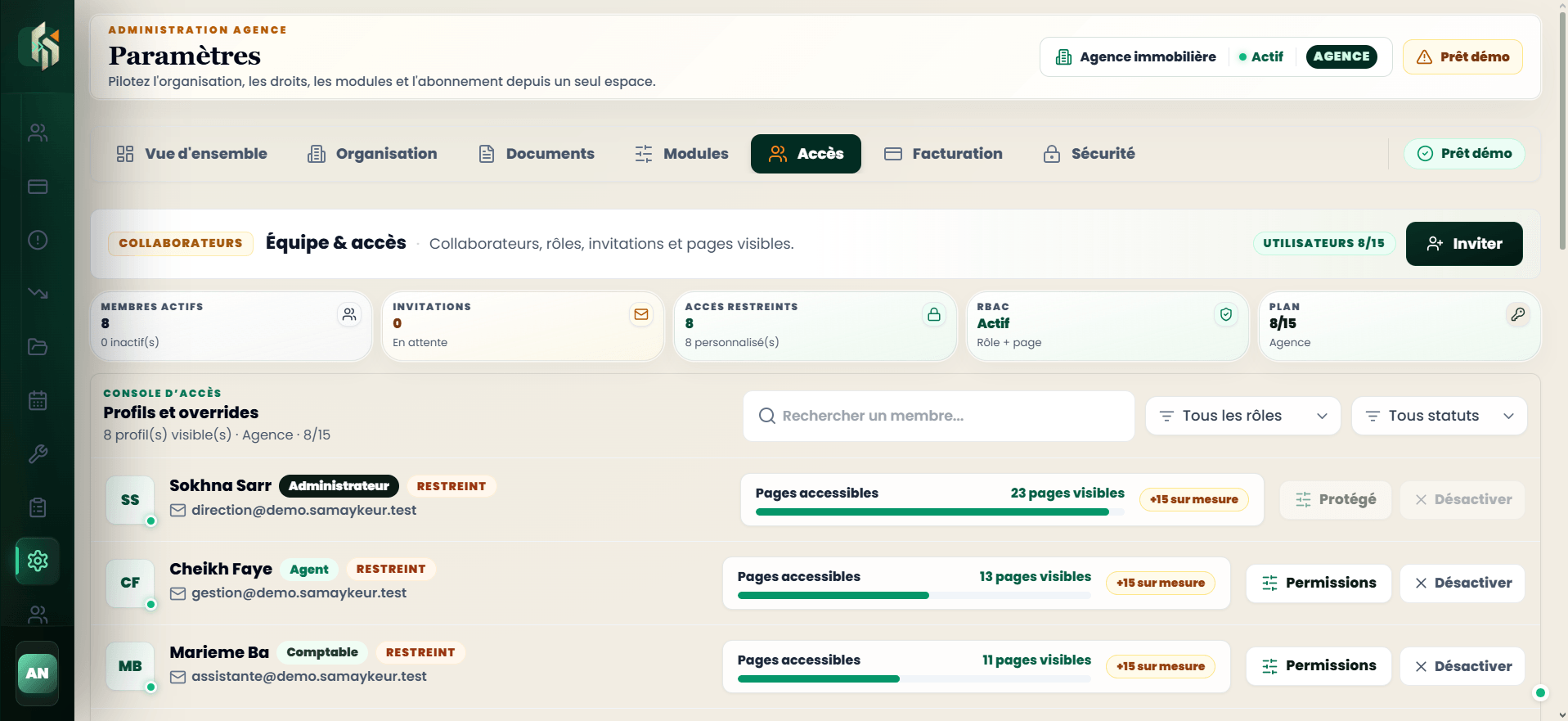Expand the Tous statuts dropdown
1568x721 pixels.
[x=1439, y=416]
